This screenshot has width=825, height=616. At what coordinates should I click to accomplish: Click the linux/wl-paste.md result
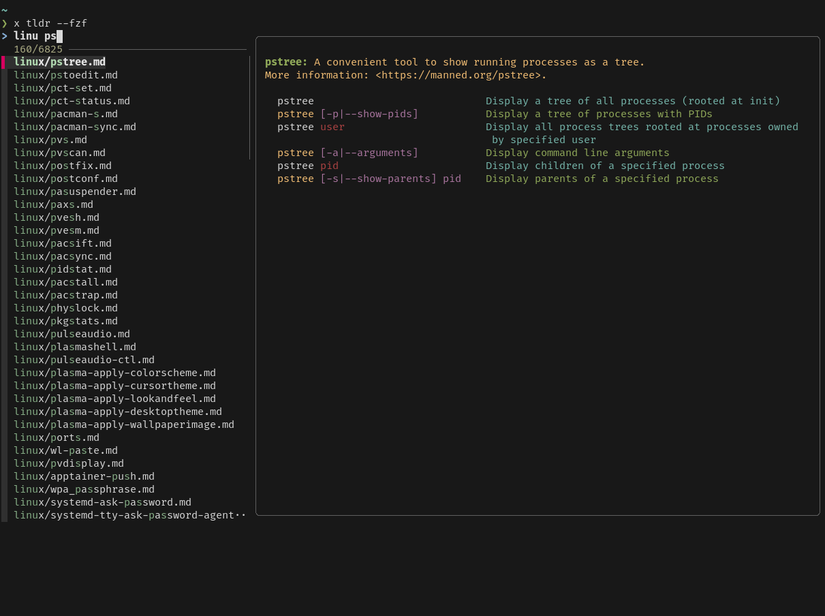point(65,451)
